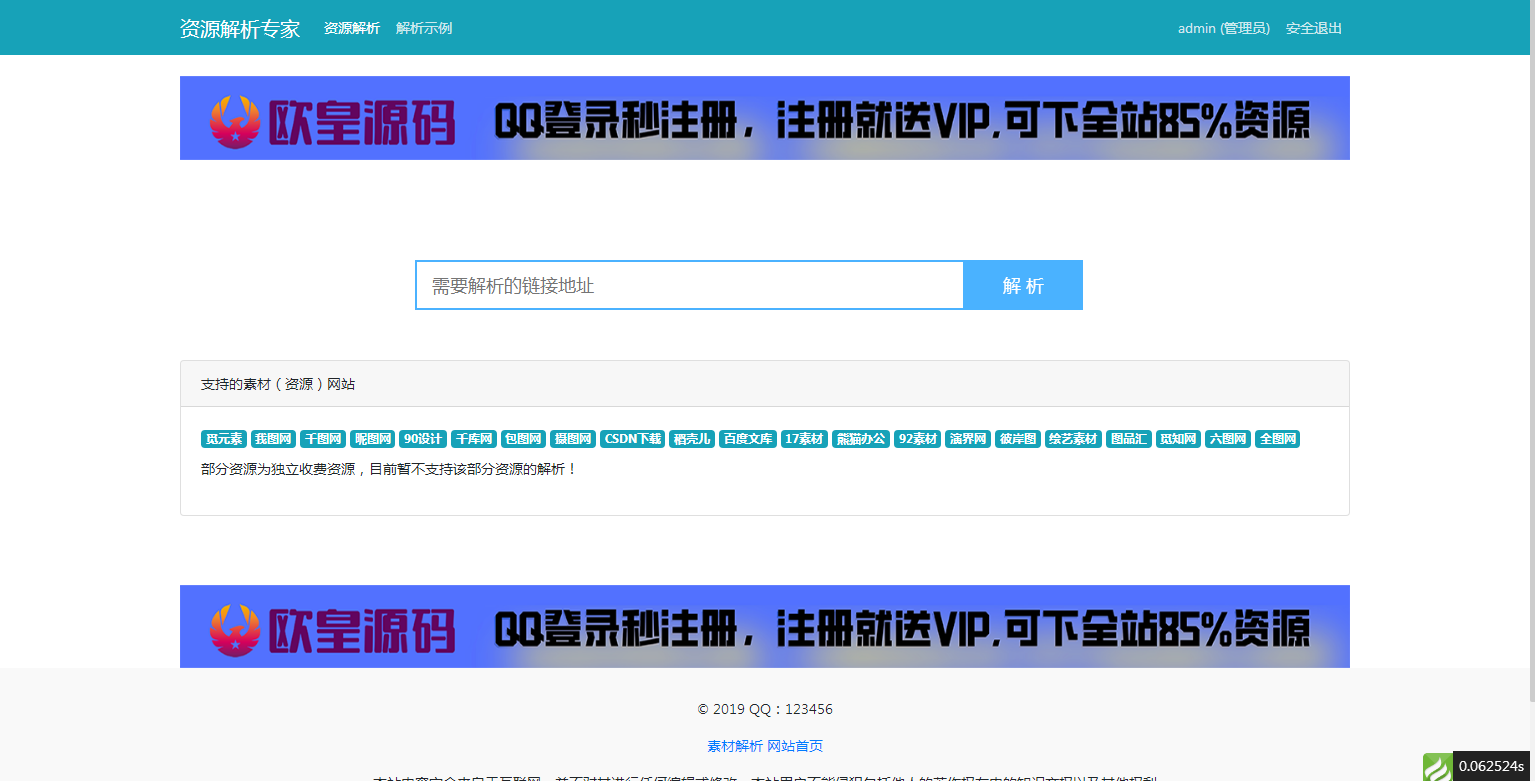The height and width of the screenshot is (781, 1535).
Task: Click the admin (管理员) account label
Action: coord(1223,27)
